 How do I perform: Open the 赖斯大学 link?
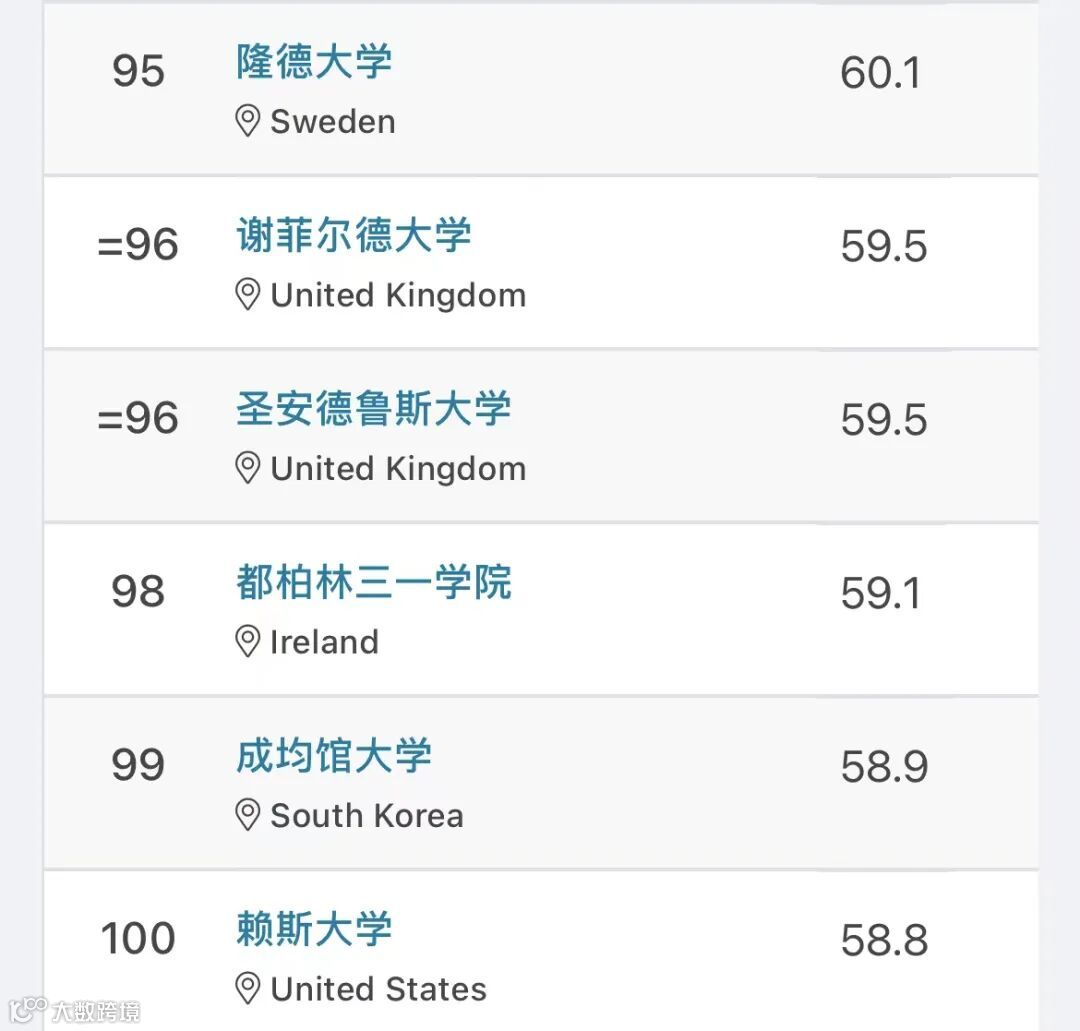[314, 930]
